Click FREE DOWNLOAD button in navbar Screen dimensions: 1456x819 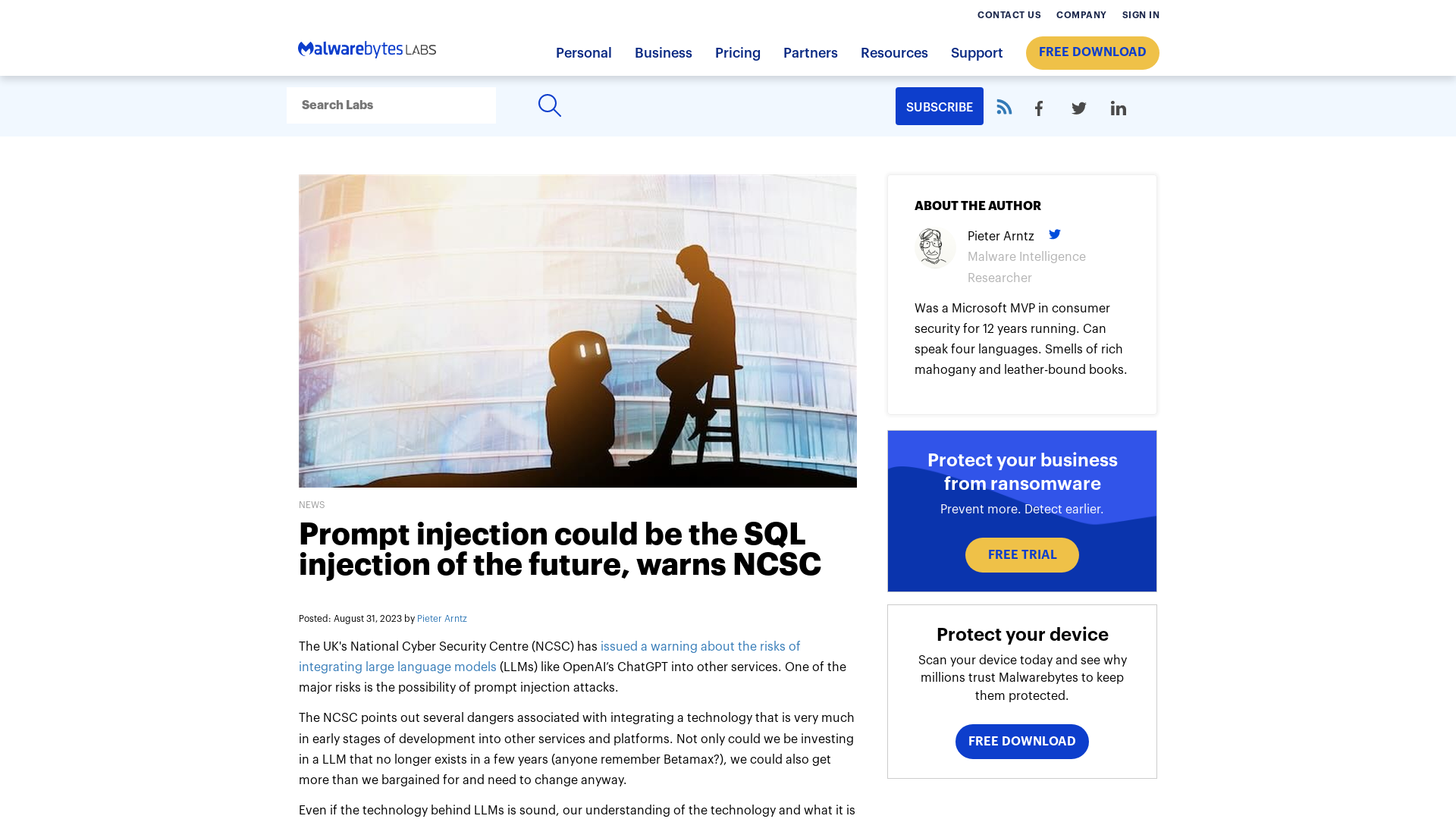pos(1092,53)
